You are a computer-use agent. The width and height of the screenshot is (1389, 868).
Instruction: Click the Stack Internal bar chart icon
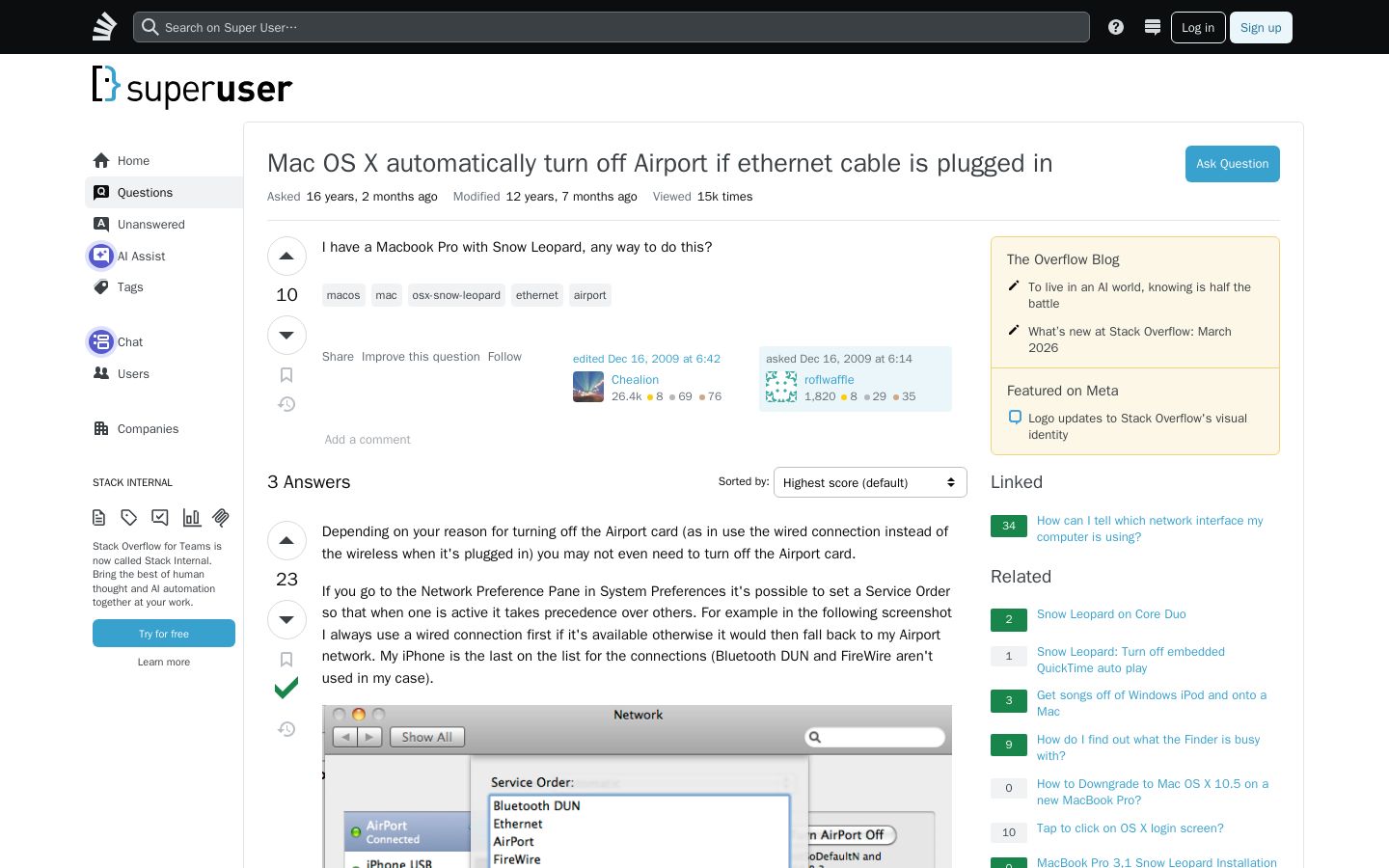pos(191,518)
